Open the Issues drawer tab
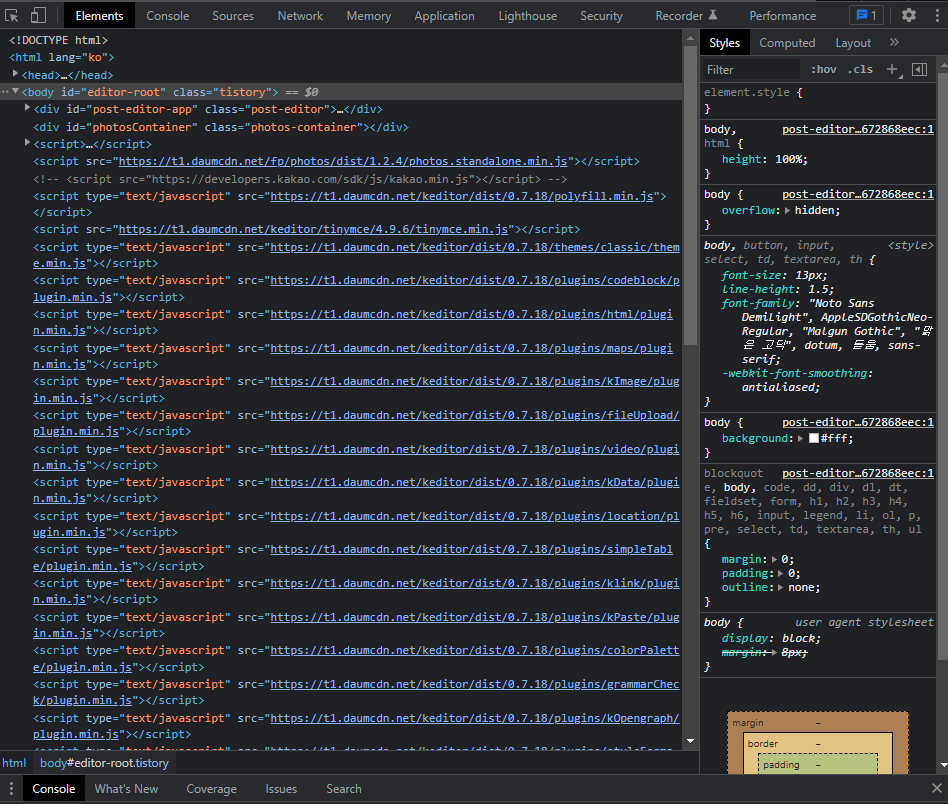The width and height of the screenshot is (948, 804). (281, 789)
